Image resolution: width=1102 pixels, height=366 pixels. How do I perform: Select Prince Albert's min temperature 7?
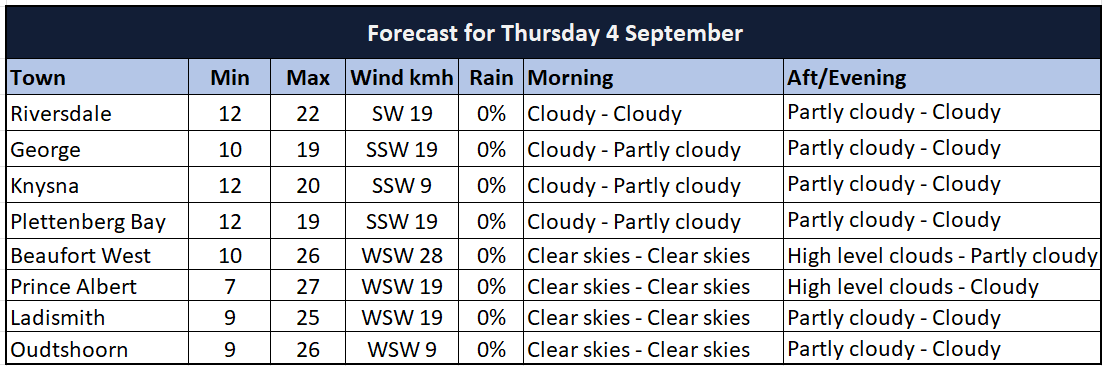tap(230, 286)
